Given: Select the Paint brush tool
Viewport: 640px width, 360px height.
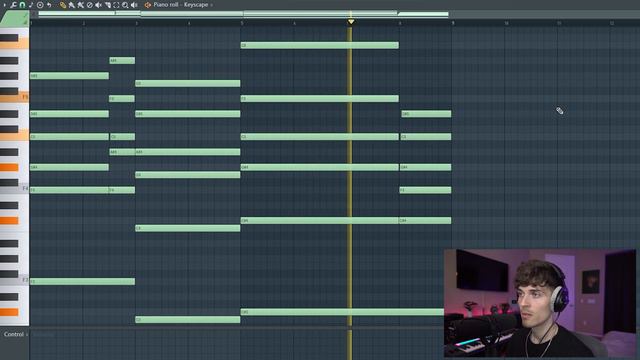Looking at the screenshot, I should pyautogui.click(x=72, y=5).
